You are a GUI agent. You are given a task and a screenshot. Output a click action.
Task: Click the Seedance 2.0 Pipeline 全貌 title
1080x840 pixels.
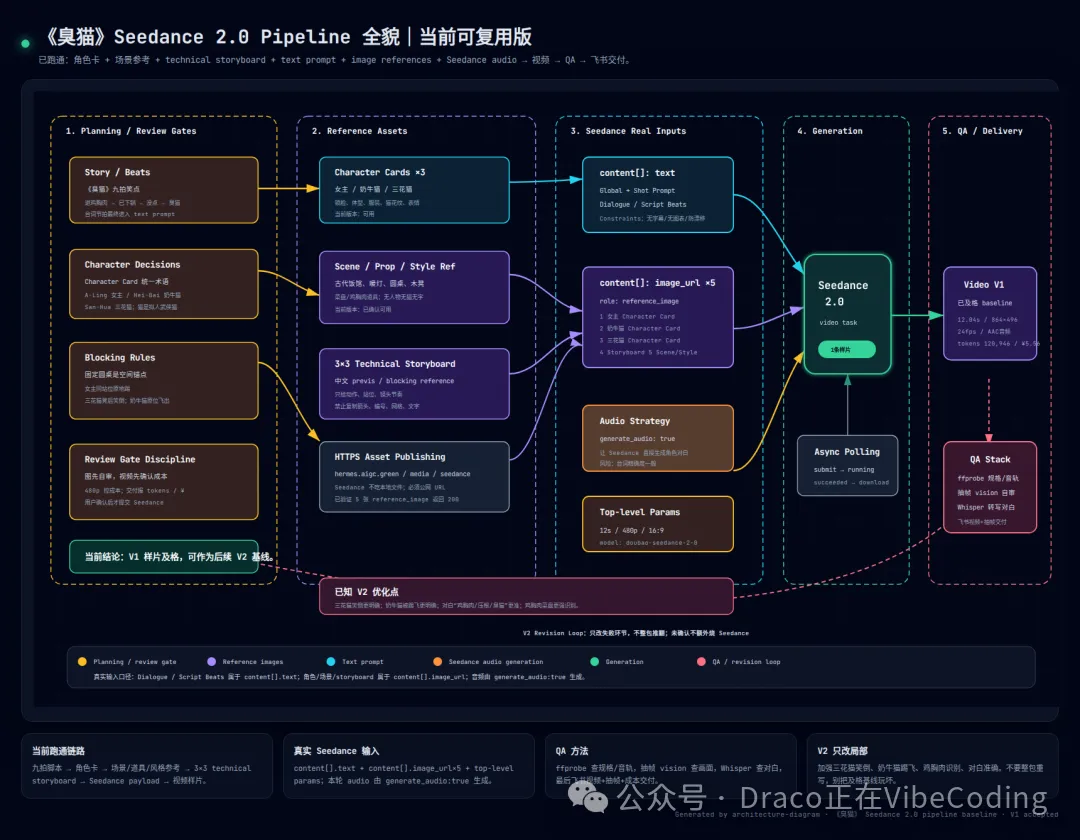[x=289, y=36]
